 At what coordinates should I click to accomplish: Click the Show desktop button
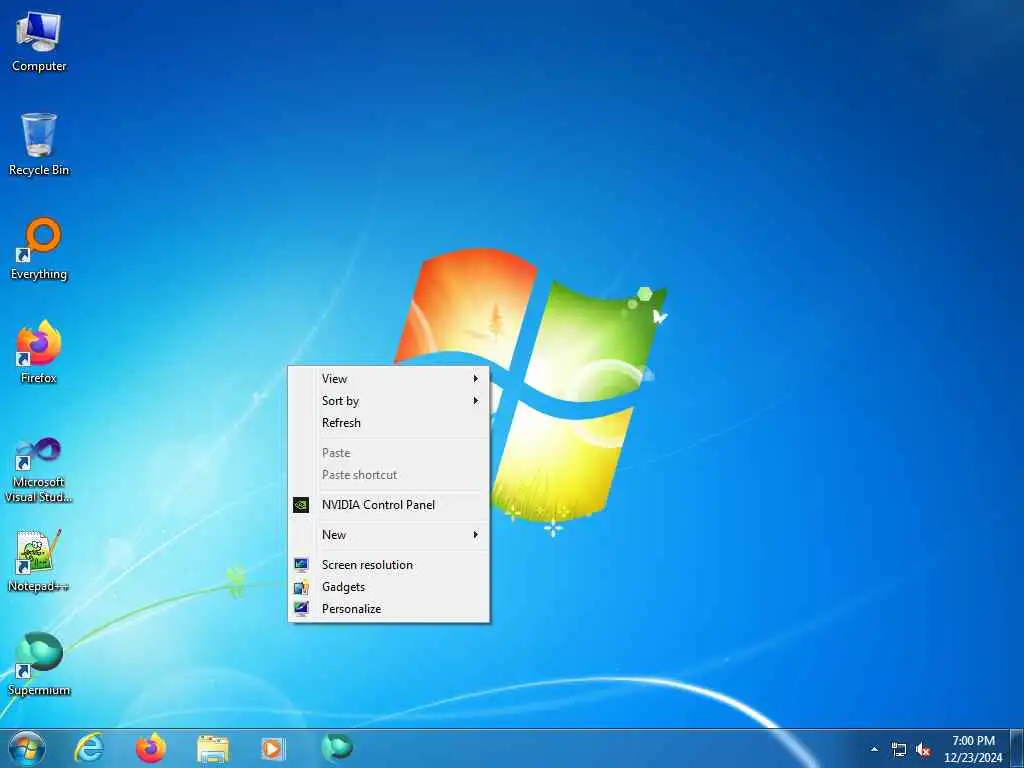pos(1017,748)
